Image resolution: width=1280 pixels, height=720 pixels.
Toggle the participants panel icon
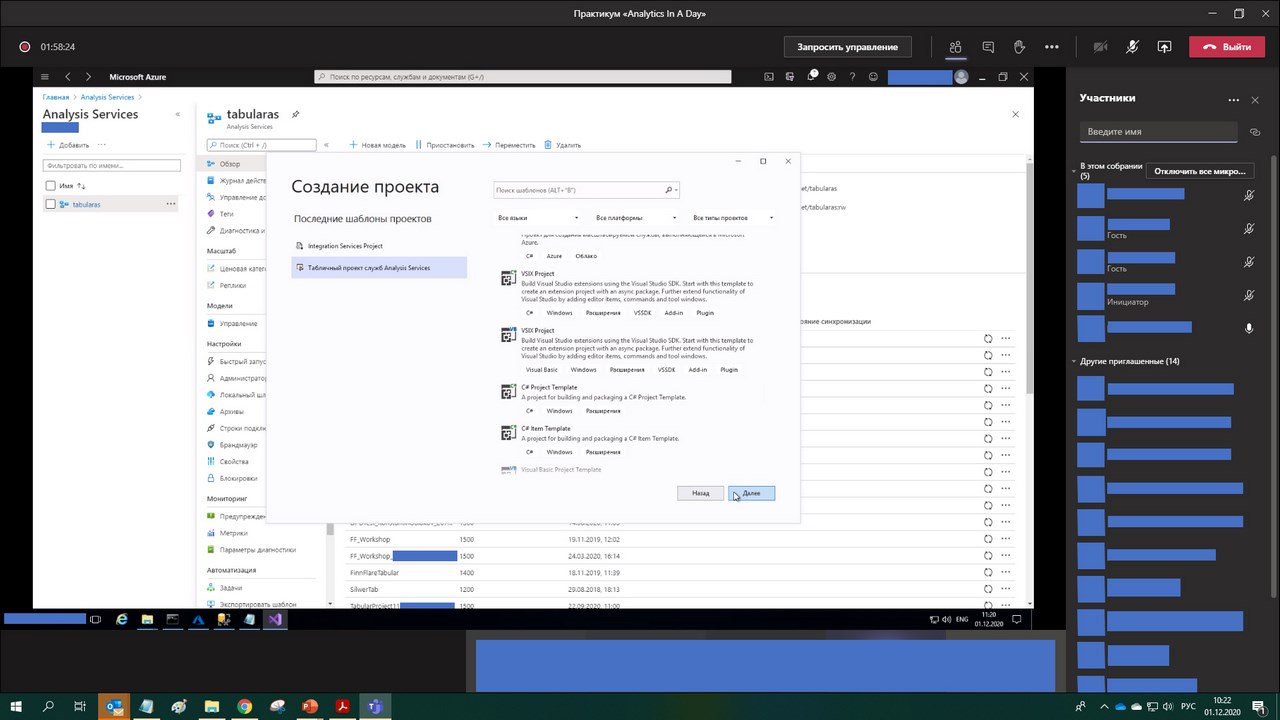[x=955, y=47]
